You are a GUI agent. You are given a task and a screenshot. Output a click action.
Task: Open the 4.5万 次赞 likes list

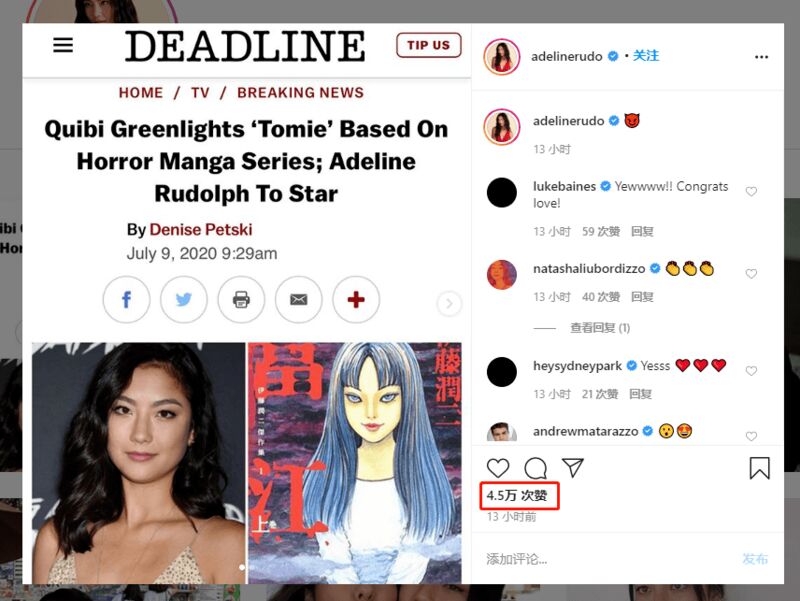tap(517, 495)
